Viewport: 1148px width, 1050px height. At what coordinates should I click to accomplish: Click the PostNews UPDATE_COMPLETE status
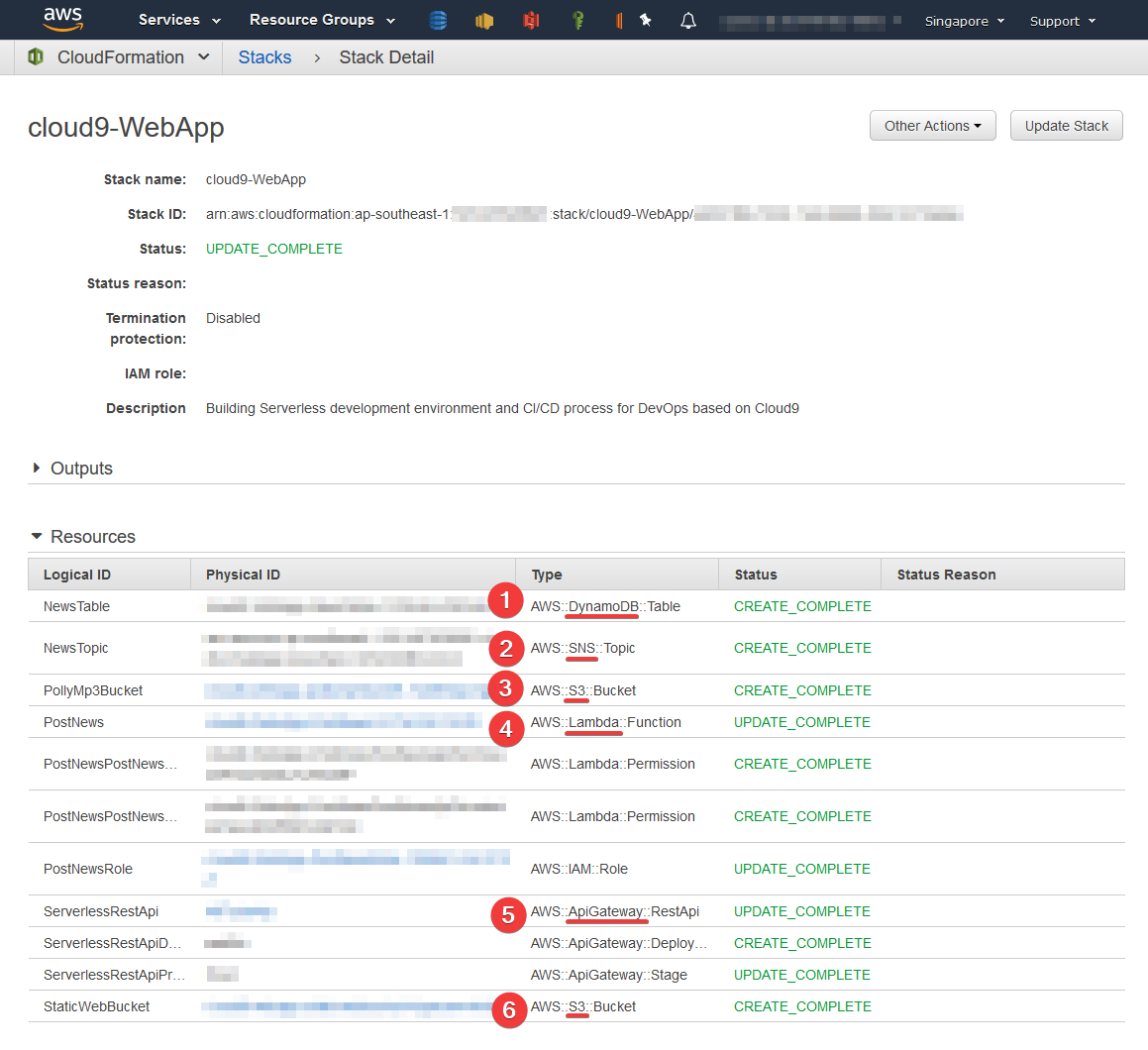802,722
